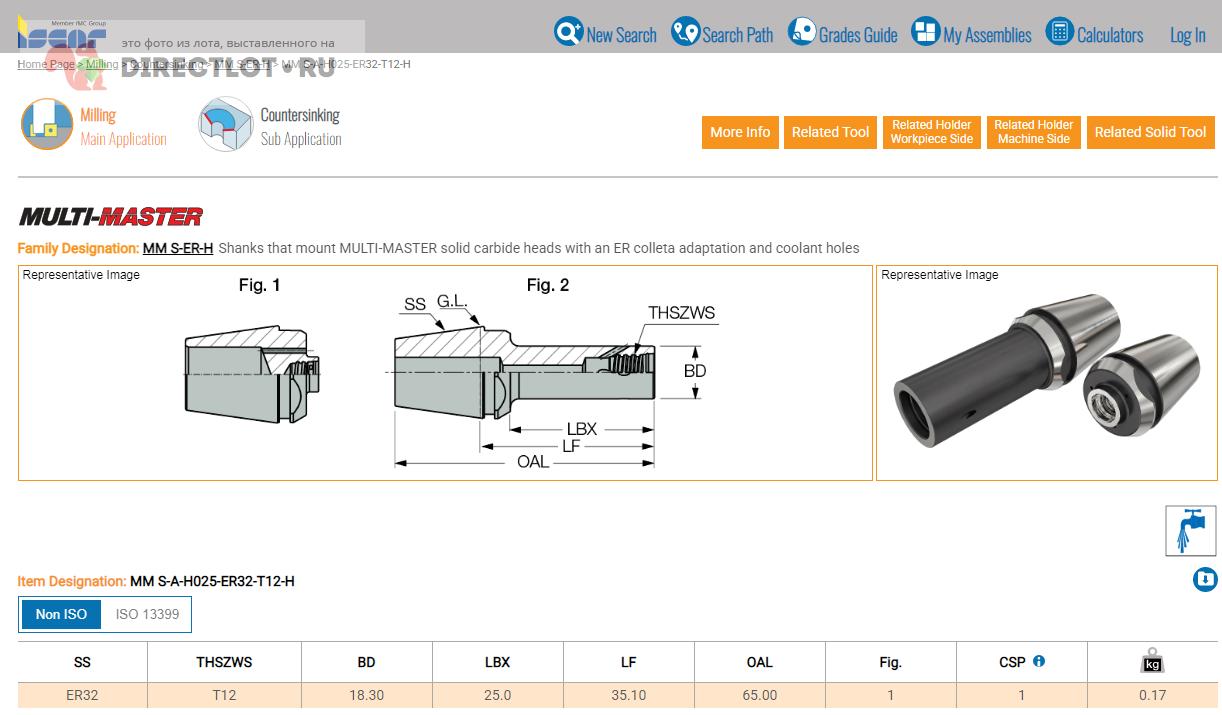
Task: Click the CSP info icon
Action: coord(1039,661)
